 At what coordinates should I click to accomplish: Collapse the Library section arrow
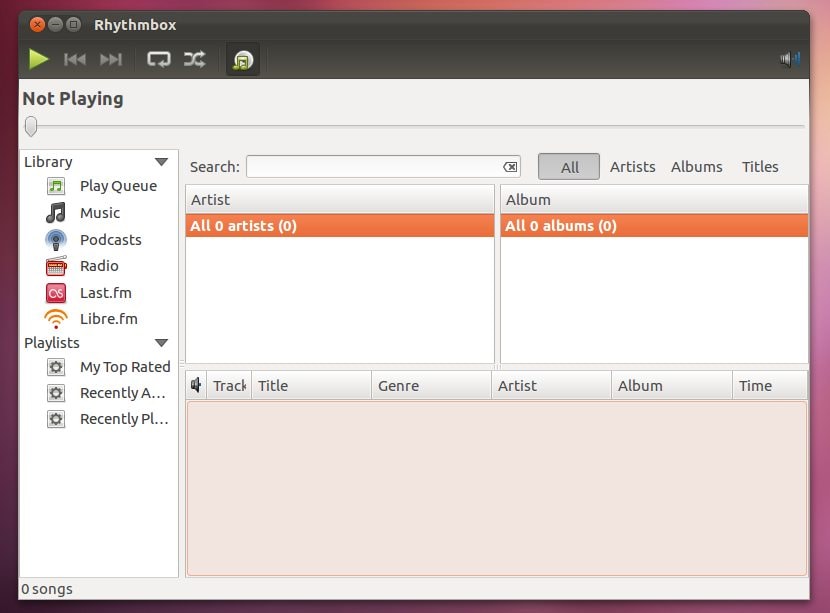click(161, 161)
